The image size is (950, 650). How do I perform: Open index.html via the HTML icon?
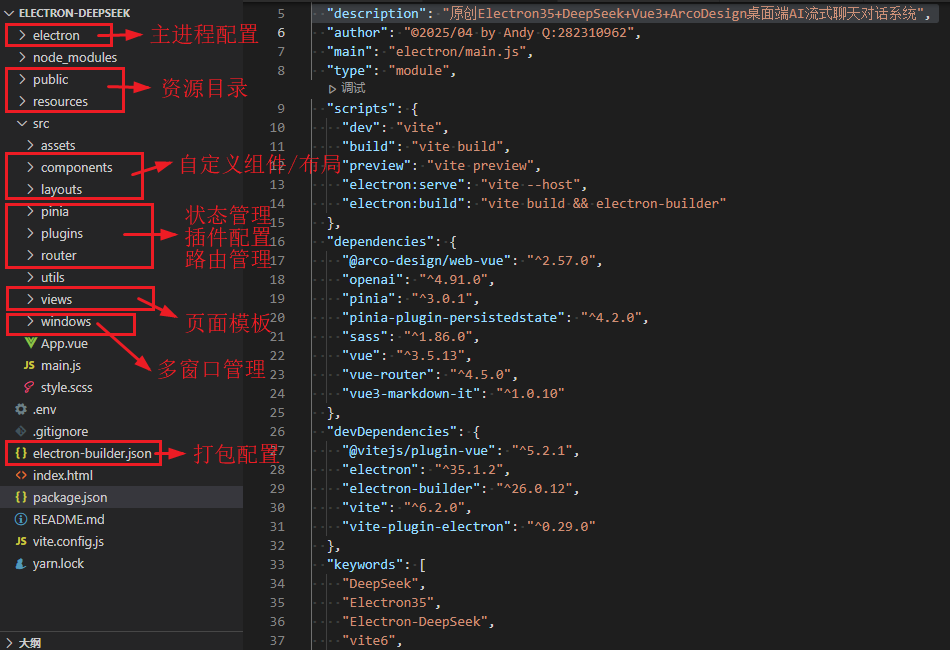pyautogui.click(x=18, y=475)
